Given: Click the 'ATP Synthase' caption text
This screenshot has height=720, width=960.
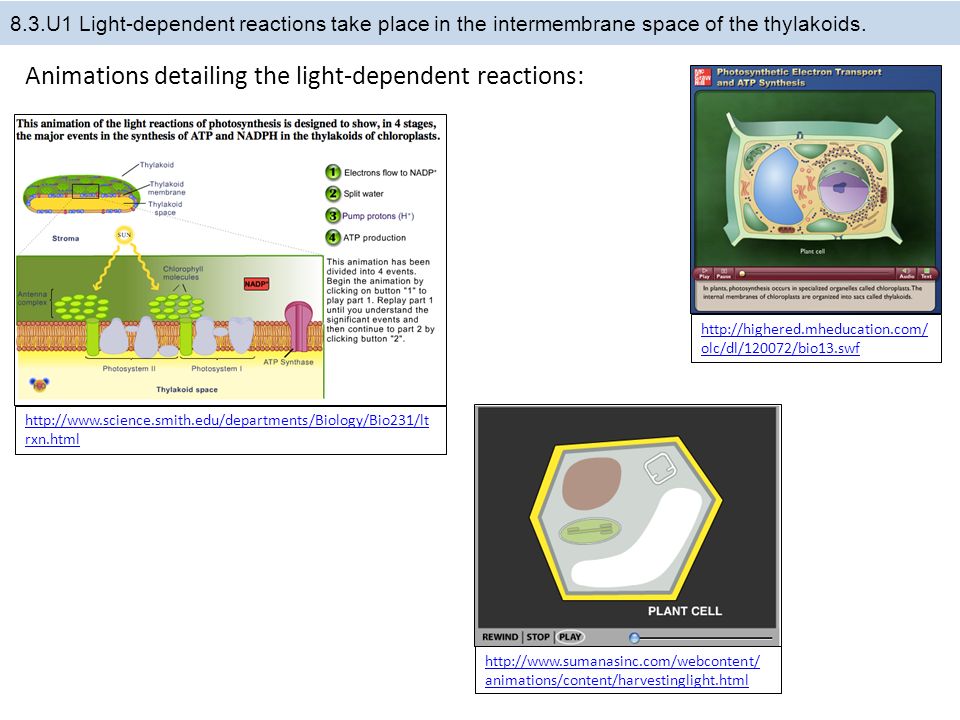Looking at the screenshot, I should click(288, 362).
